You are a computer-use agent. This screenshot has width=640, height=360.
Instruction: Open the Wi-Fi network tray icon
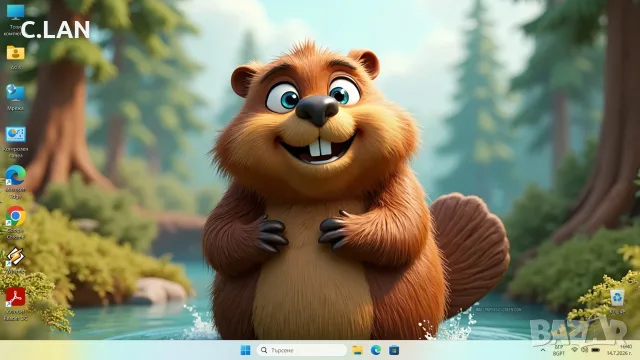pyautogui.click(x=574, y=350)
